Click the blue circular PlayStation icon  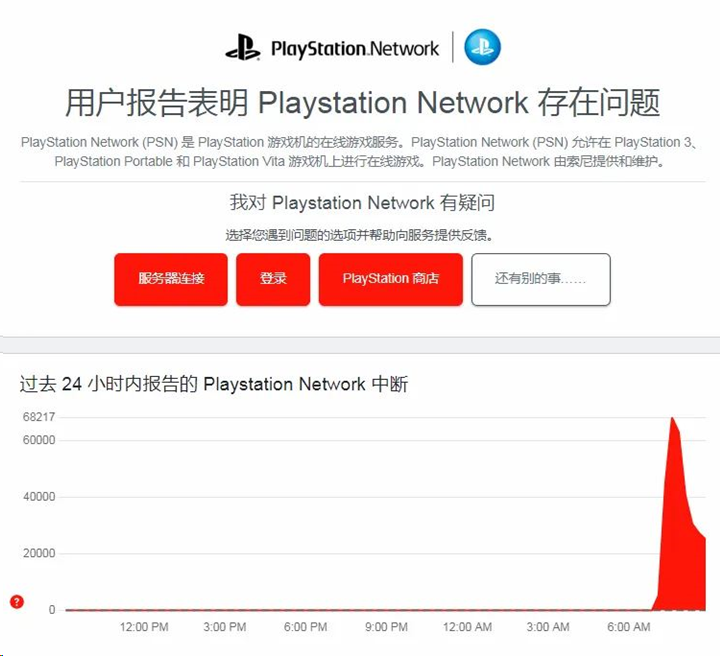482,47
